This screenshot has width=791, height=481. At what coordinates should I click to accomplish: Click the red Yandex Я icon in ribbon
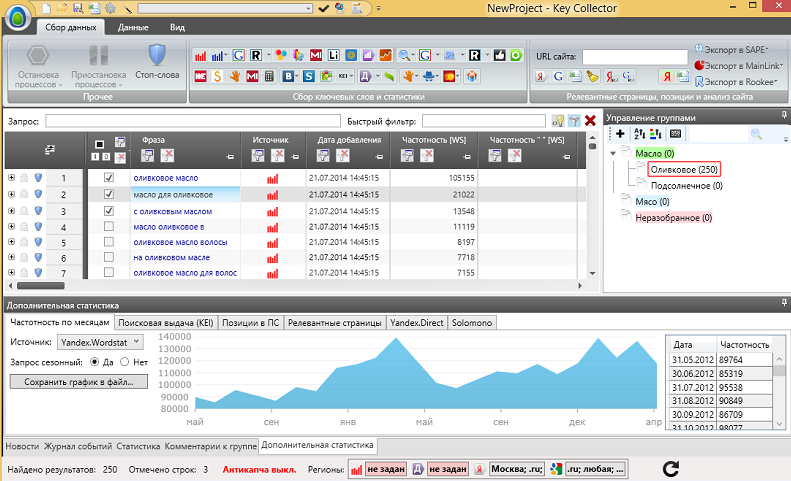(x=667, y=76)
